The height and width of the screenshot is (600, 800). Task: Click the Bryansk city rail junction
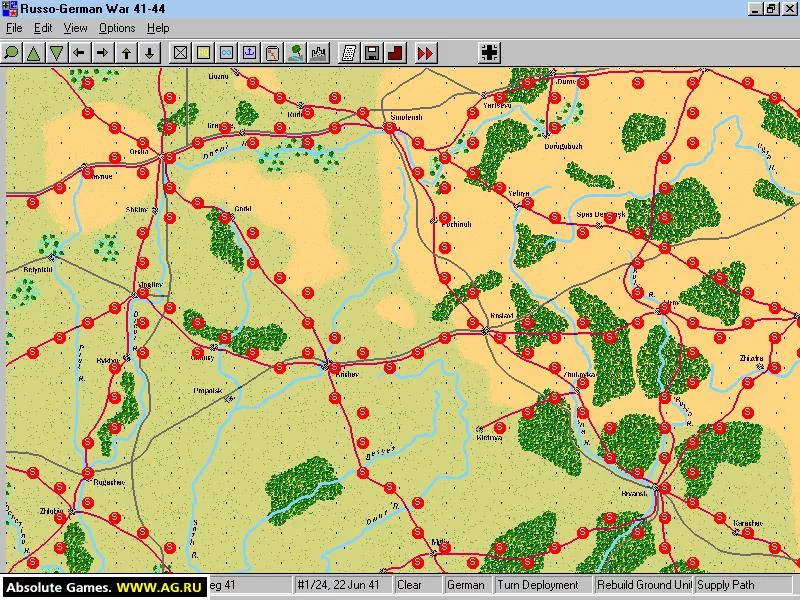(x=657, y=488)
